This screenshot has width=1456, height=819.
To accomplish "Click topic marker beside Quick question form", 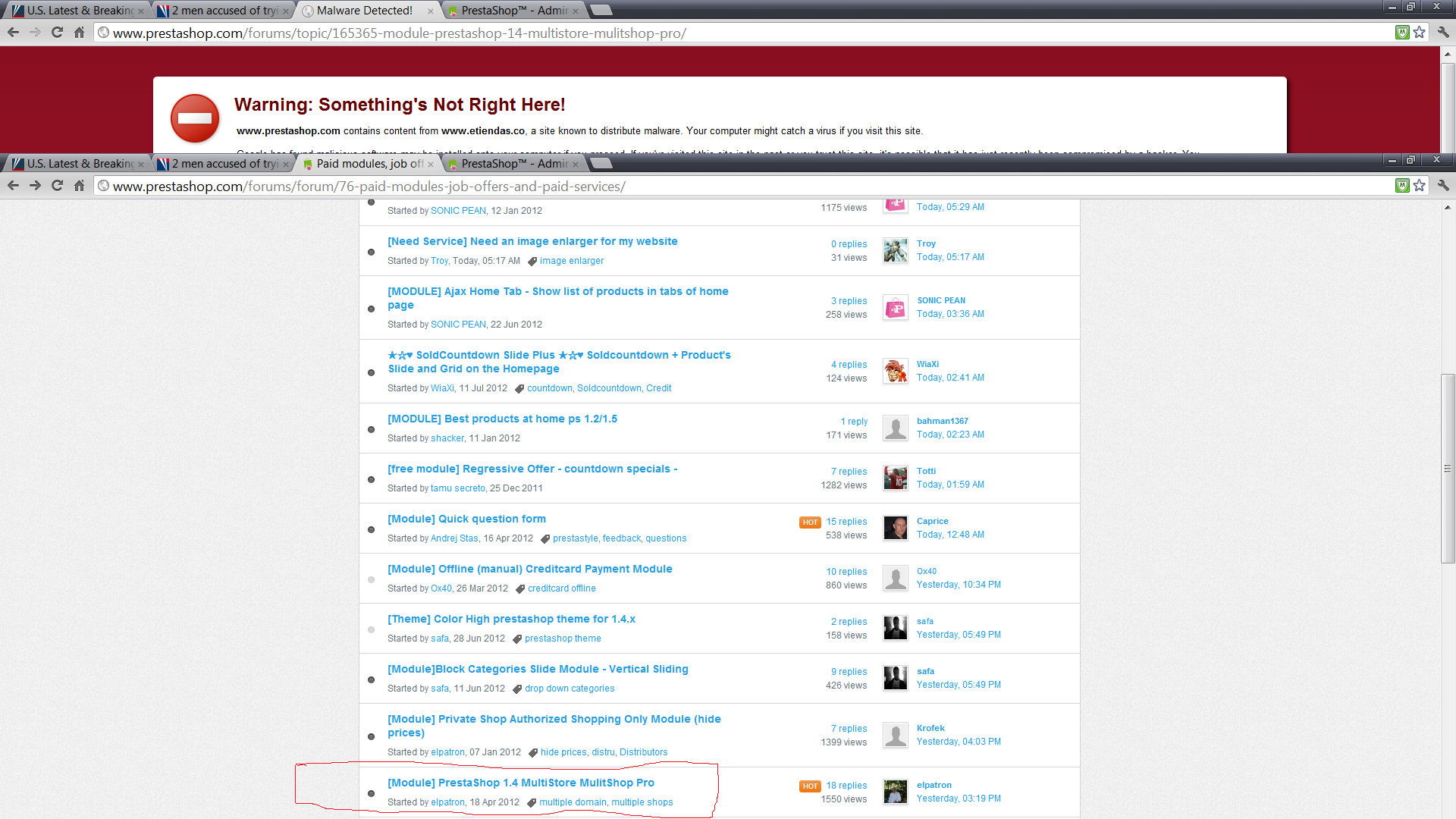I will [x=371, y=529].
